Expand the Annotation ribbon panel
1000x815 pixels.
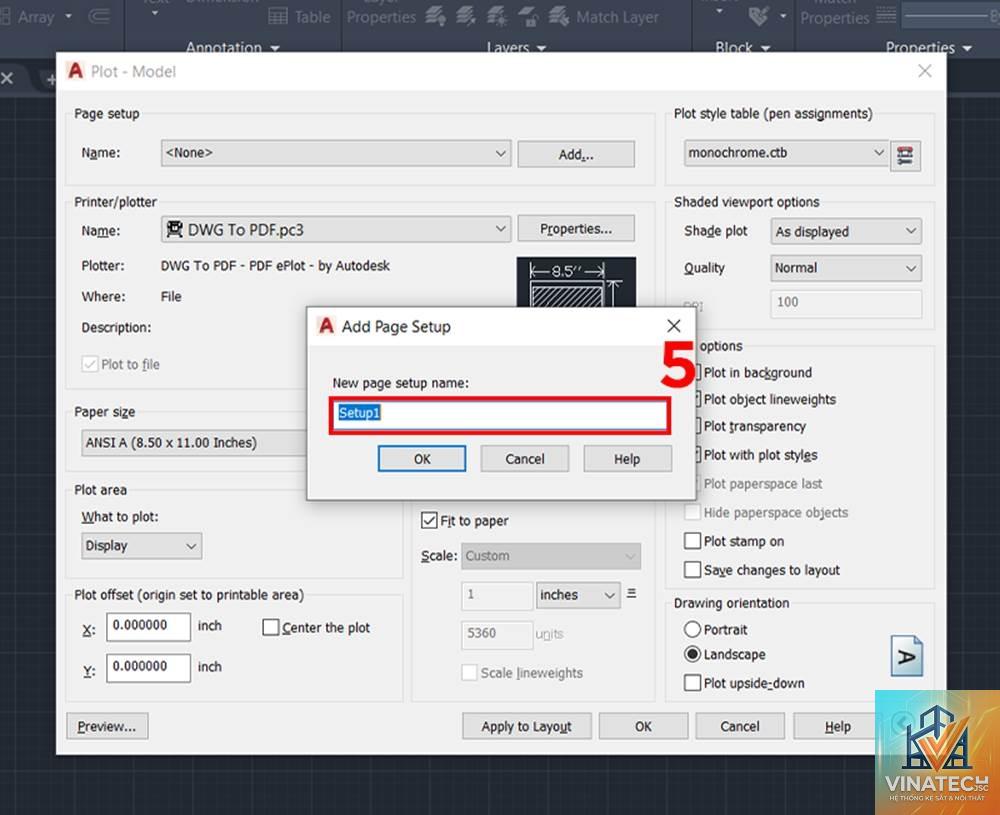[x=233, y=47]
